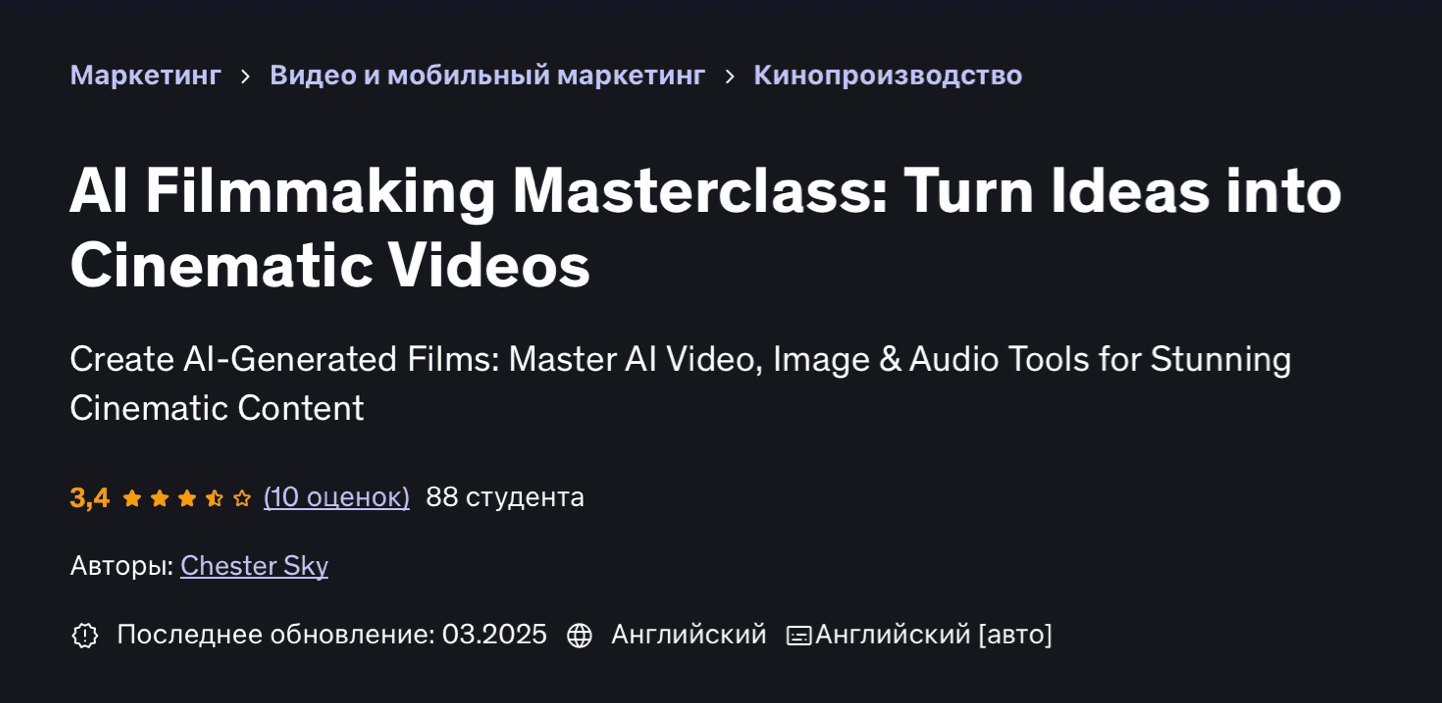Click the 3,4 rating score number
The height and width of the screenshot is (703, 1442).
pos(89,497)
